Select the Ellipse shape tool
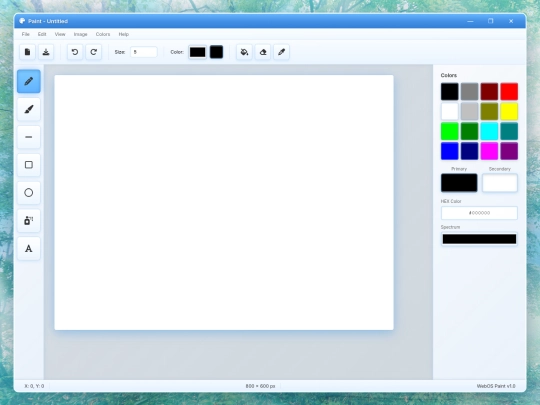The height and width of the screenshot is (405, 540). [x=29, y=193]
